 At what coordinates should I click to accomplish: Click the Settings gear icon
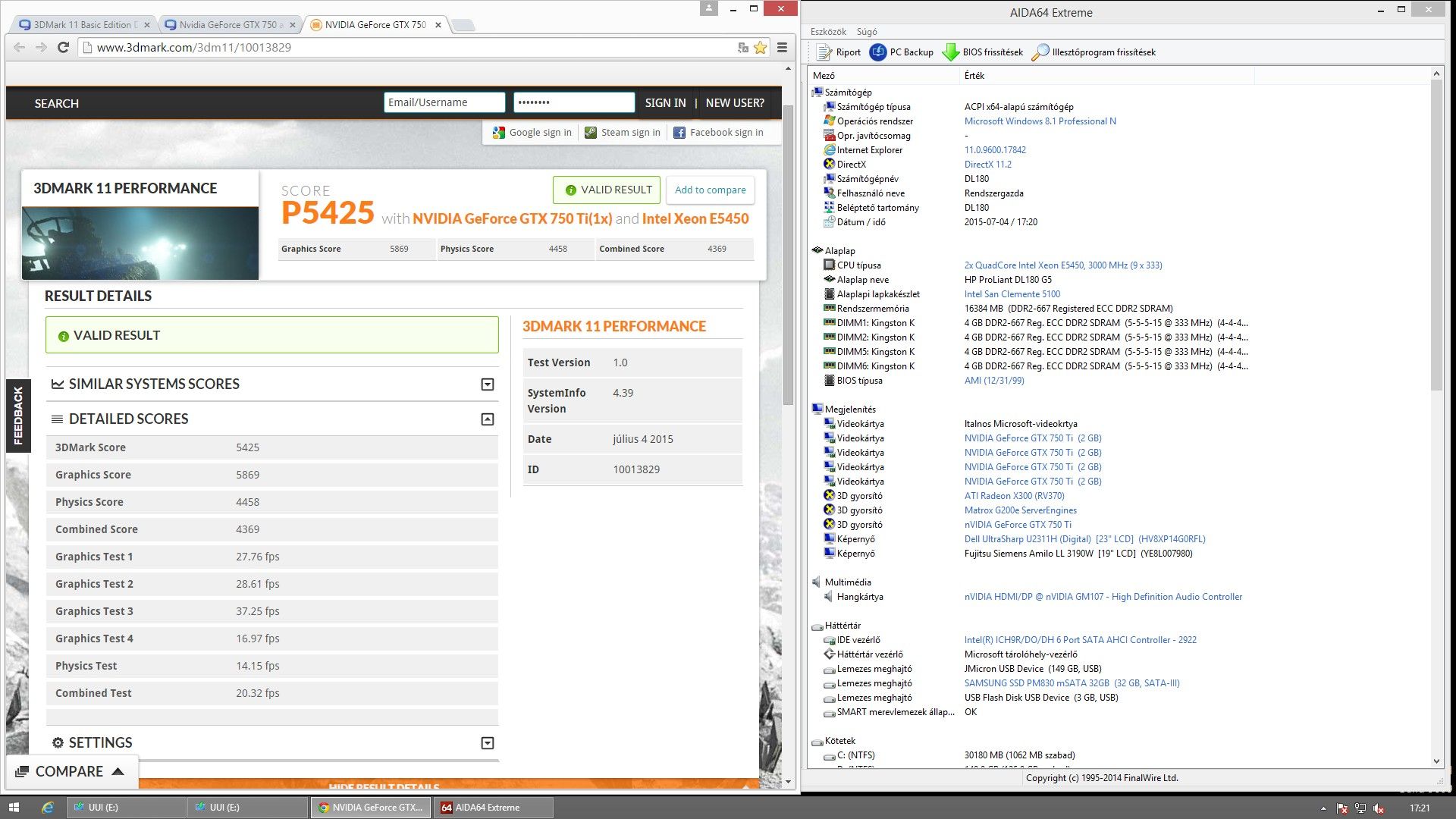point(58,743)
